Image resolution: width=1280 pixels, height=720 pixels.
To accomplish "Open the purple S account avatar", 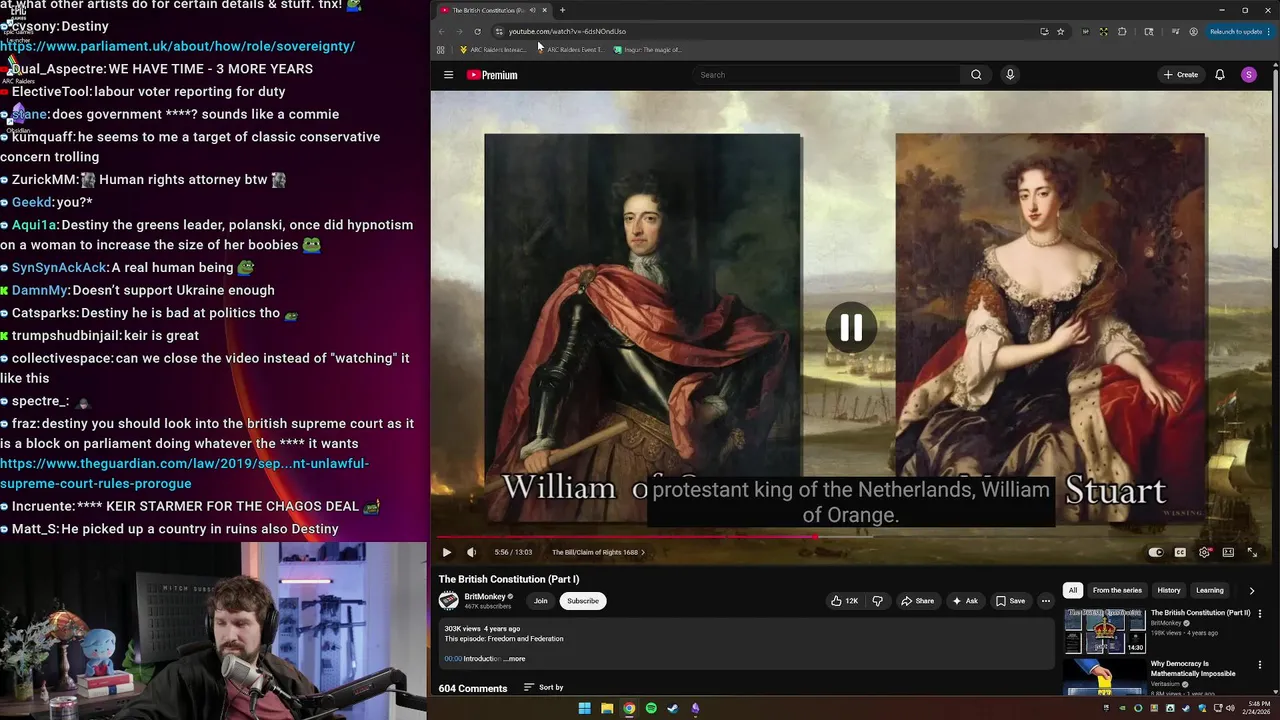I will (1248, 75).
